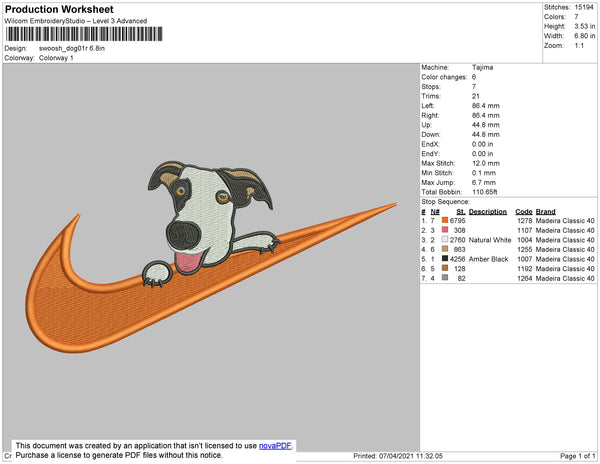600x464 pixels.
Task: Click the Left value 86.4 mm
Action: [486, 106]
